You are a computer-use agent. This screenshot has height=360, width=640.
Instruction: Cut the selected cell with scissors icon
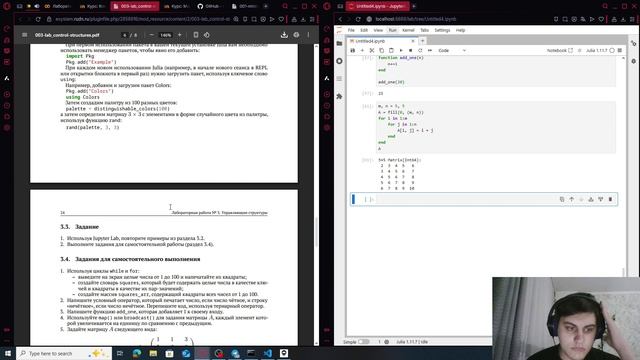click(372, 51)
